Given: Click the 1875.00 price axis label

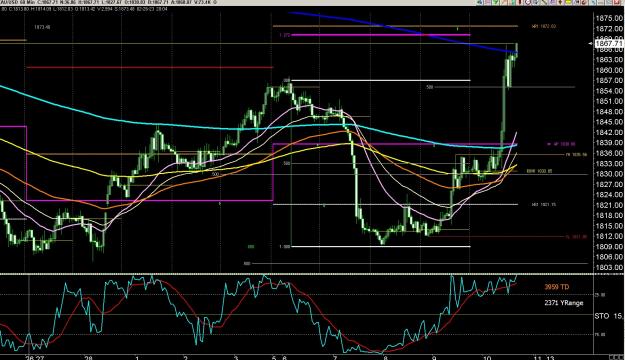Looking at the screenshot, I should (609, 18).
